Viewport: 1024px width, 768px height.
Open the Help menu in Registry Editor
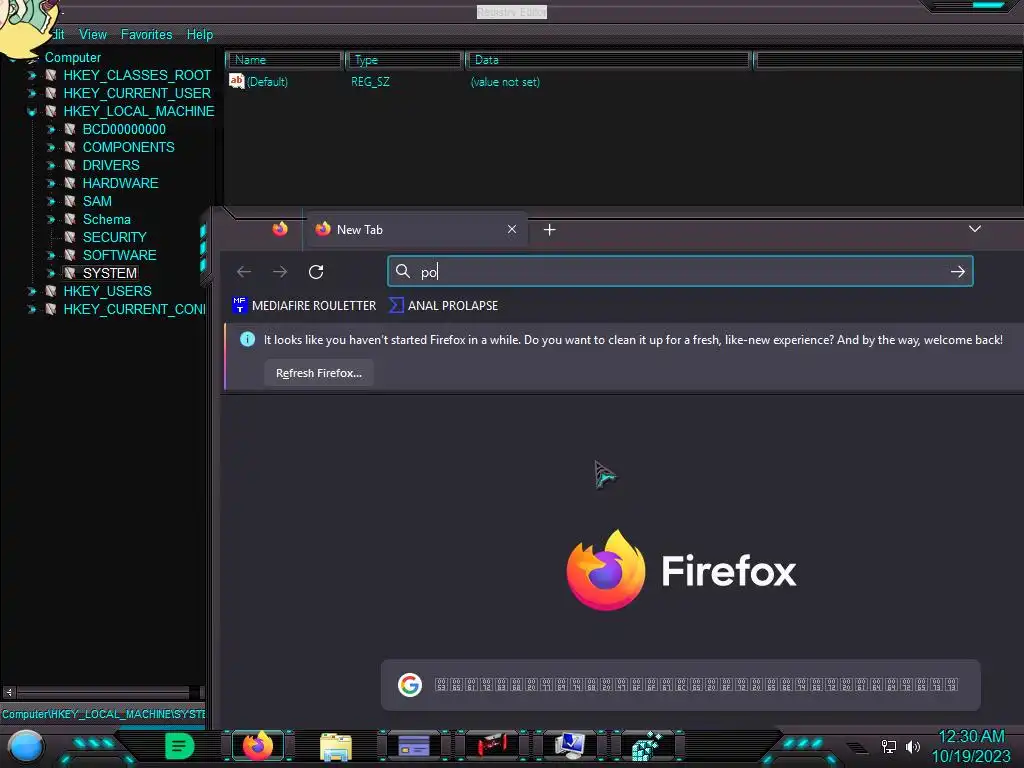tap(200, 35)
